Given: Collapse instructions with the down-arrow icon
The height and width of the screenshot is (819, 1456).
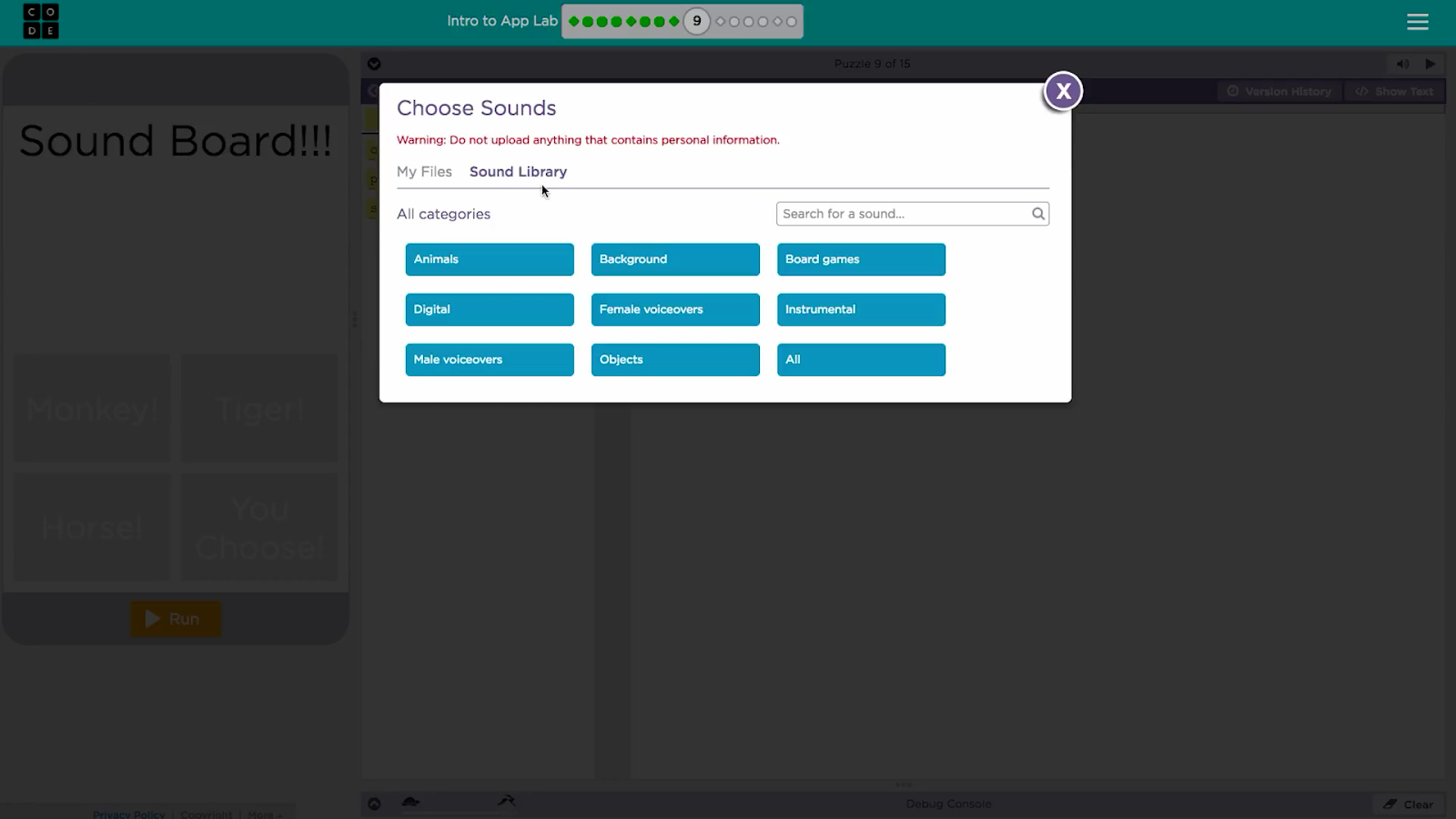Looking at the screenshot, I should [374, 64].
